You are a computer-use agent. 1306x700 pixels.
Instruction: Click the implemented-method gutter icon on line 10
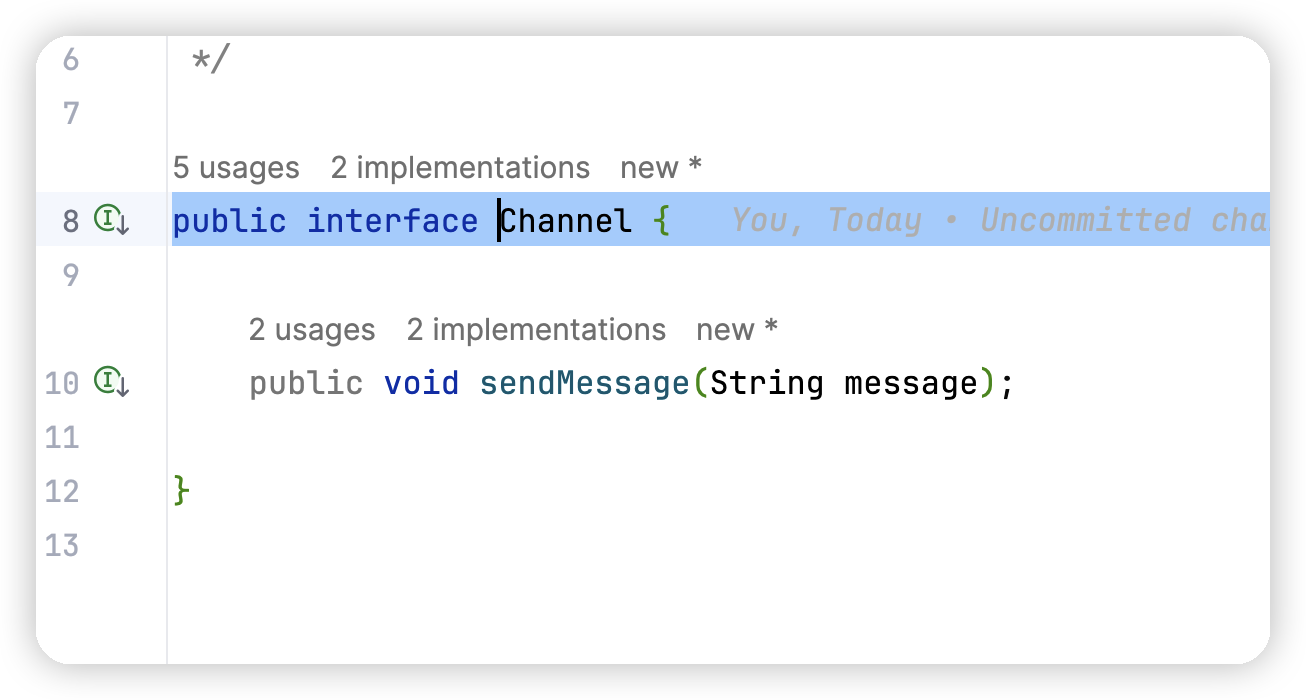(x=111, y=381)
